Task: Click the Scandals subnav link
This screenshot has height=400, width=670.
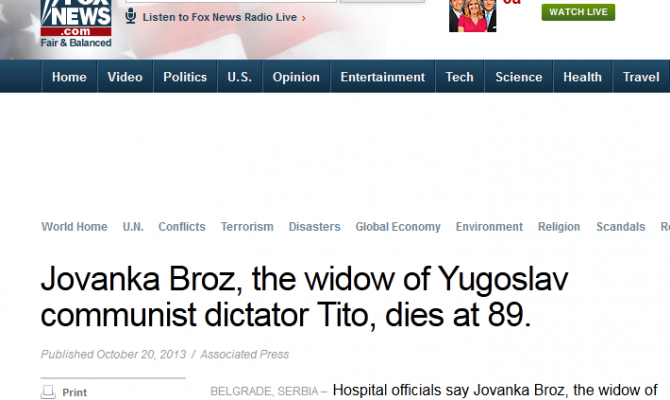Action: [620, 226]
